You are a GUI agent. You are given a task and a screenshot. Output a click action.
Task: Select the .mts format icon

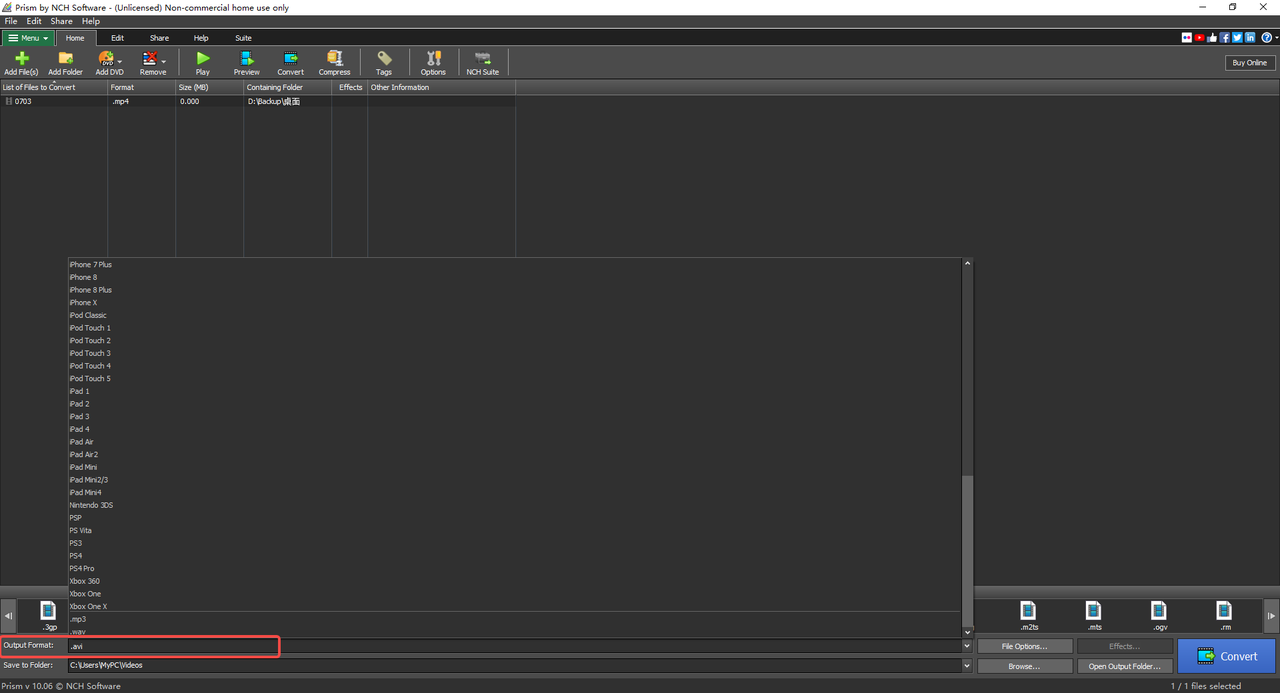(1094, 615)
